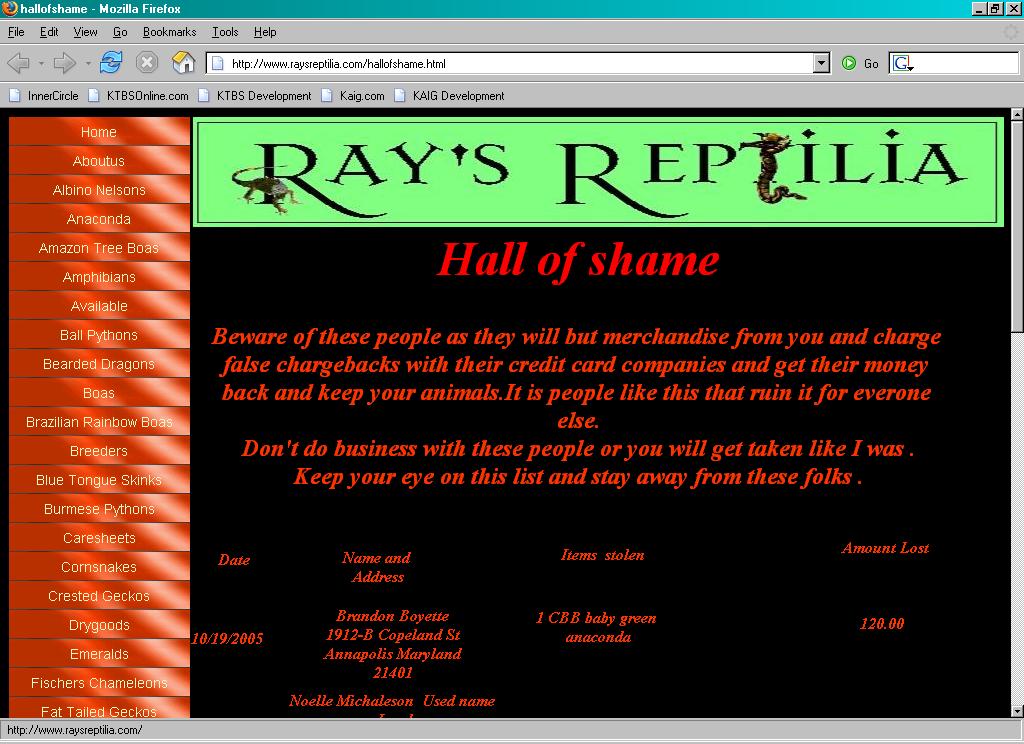1024x744 pixels.
Task: Click the Firefox throbber activity icon
Action: 1011,32
